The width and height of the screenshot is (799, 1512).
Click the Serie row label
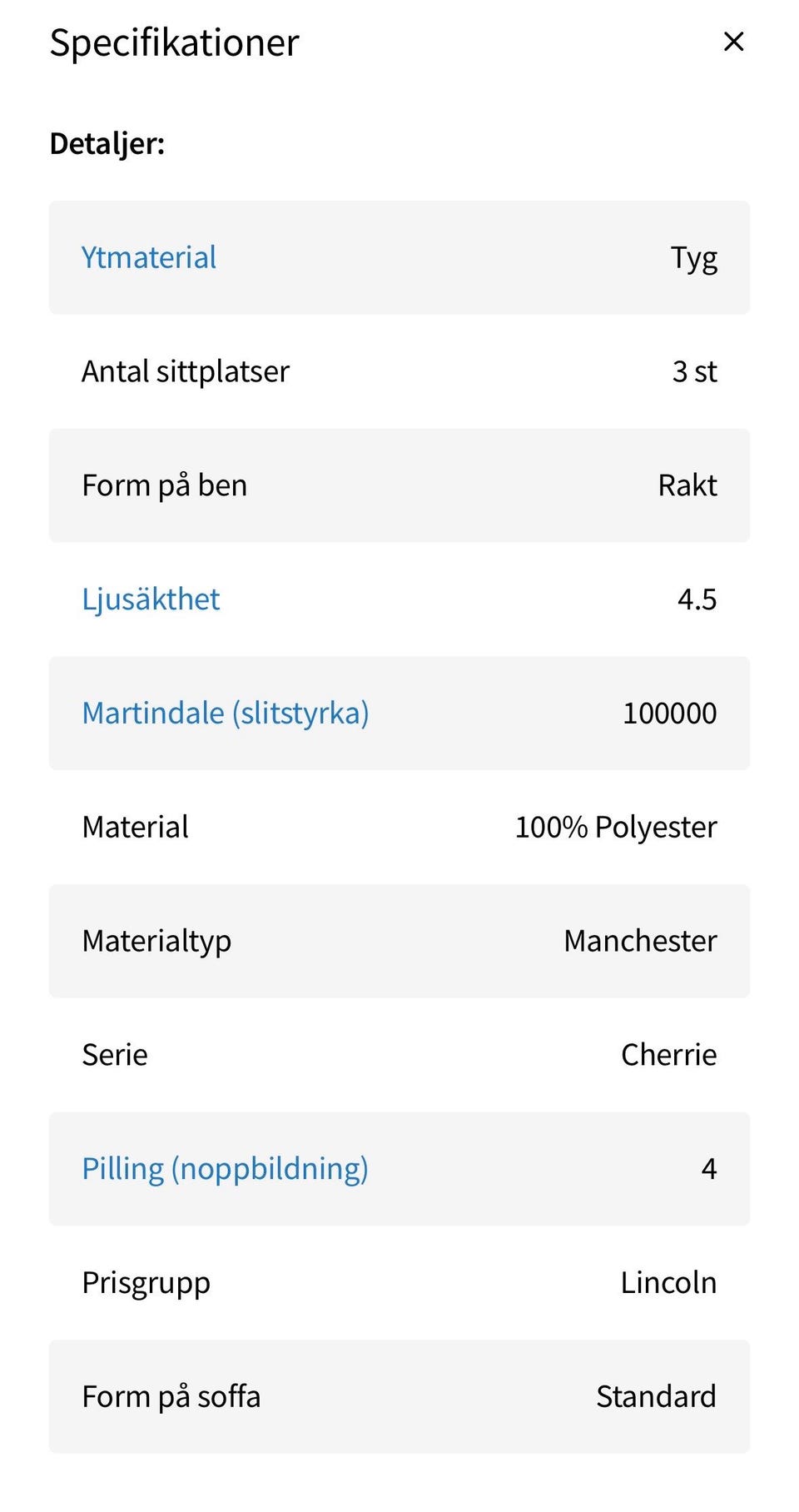coord(115,1055)
